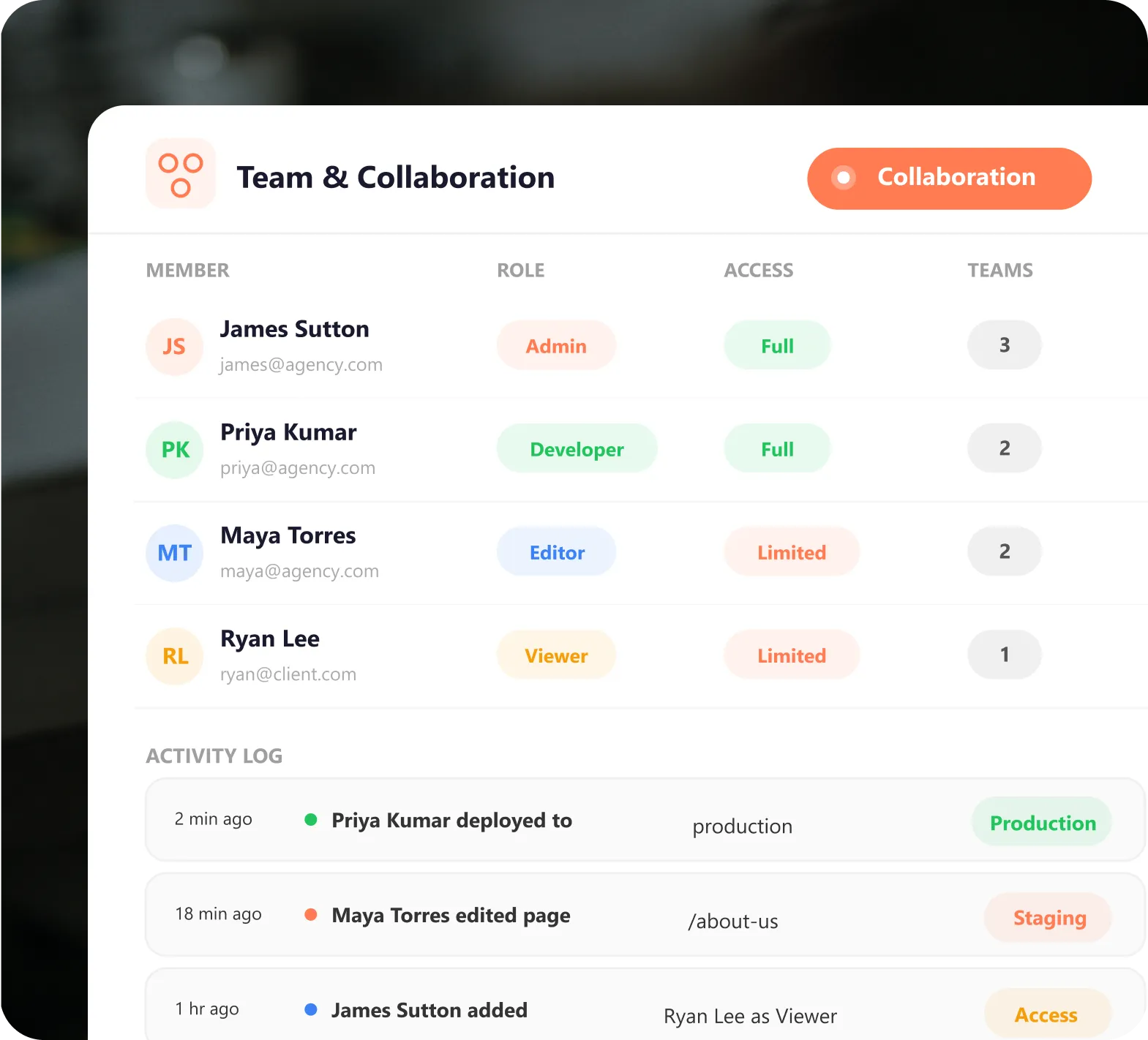Click the ACCESS column header
Viewport: 1148px width, 1040px height.
[x=758, y=271]
